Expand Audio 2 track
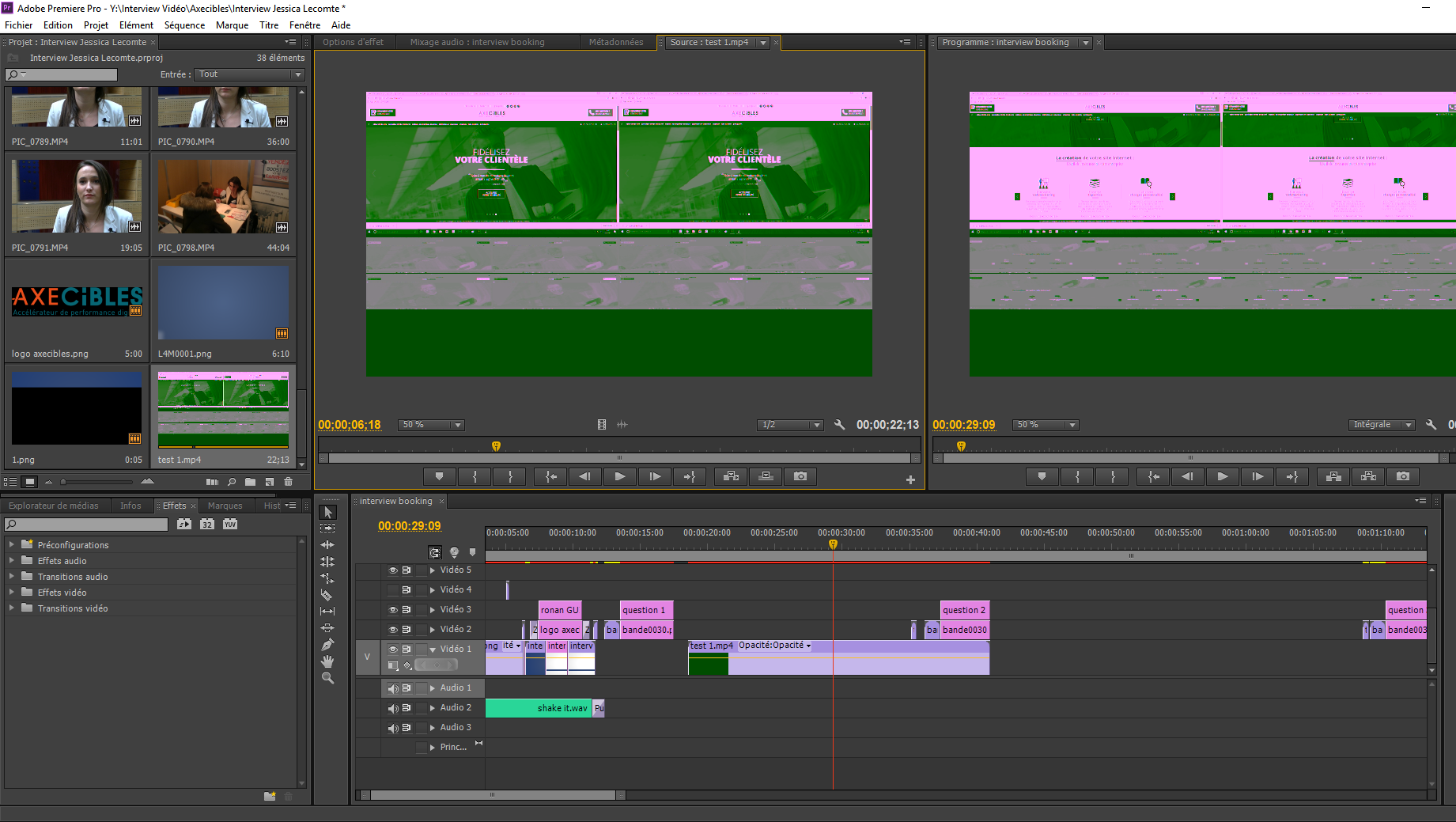Viewport: 1456px width, 822px height. pos(433,708)
